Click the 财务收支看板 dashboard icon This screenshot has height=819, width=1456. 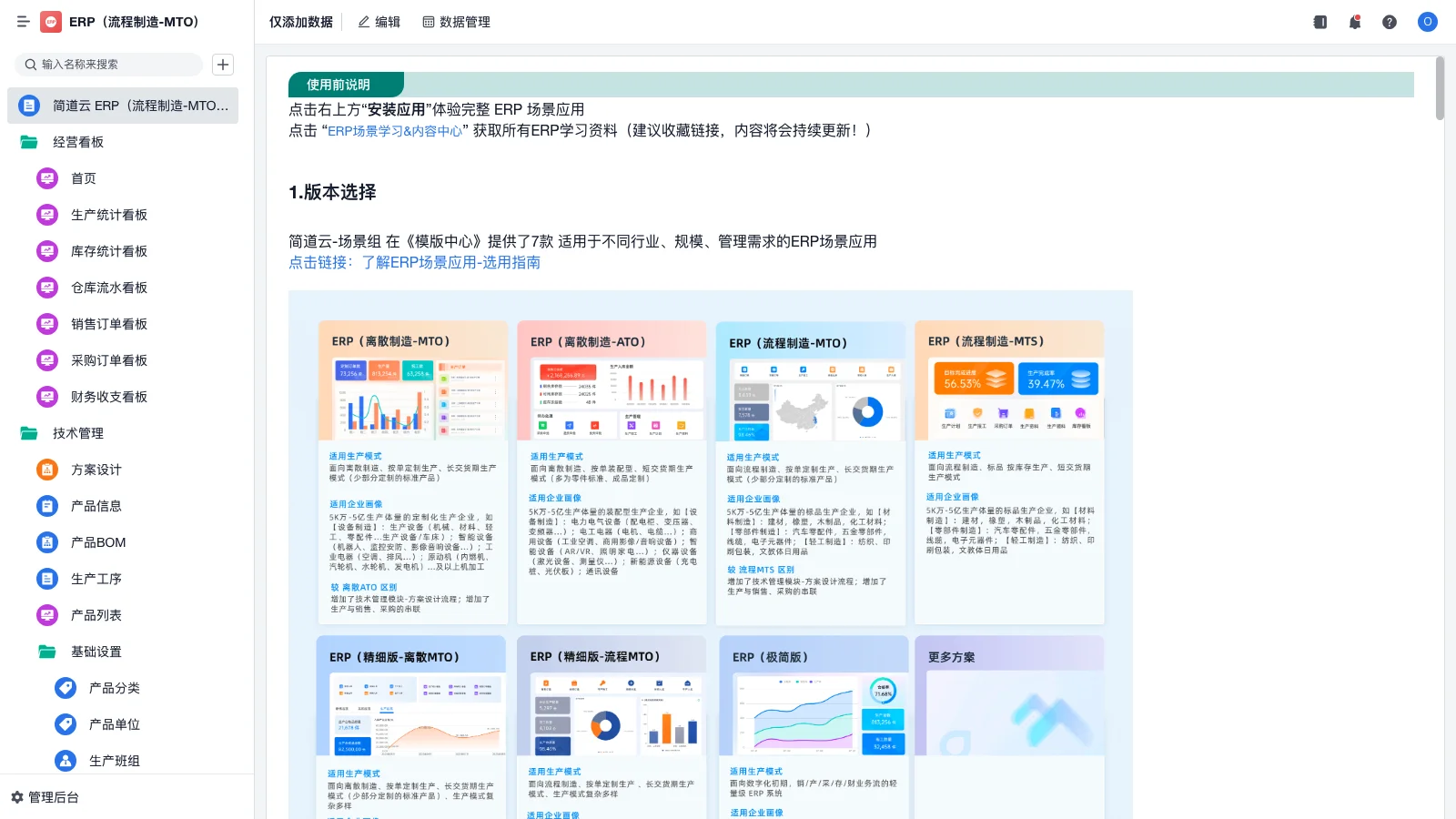[47, 397]
